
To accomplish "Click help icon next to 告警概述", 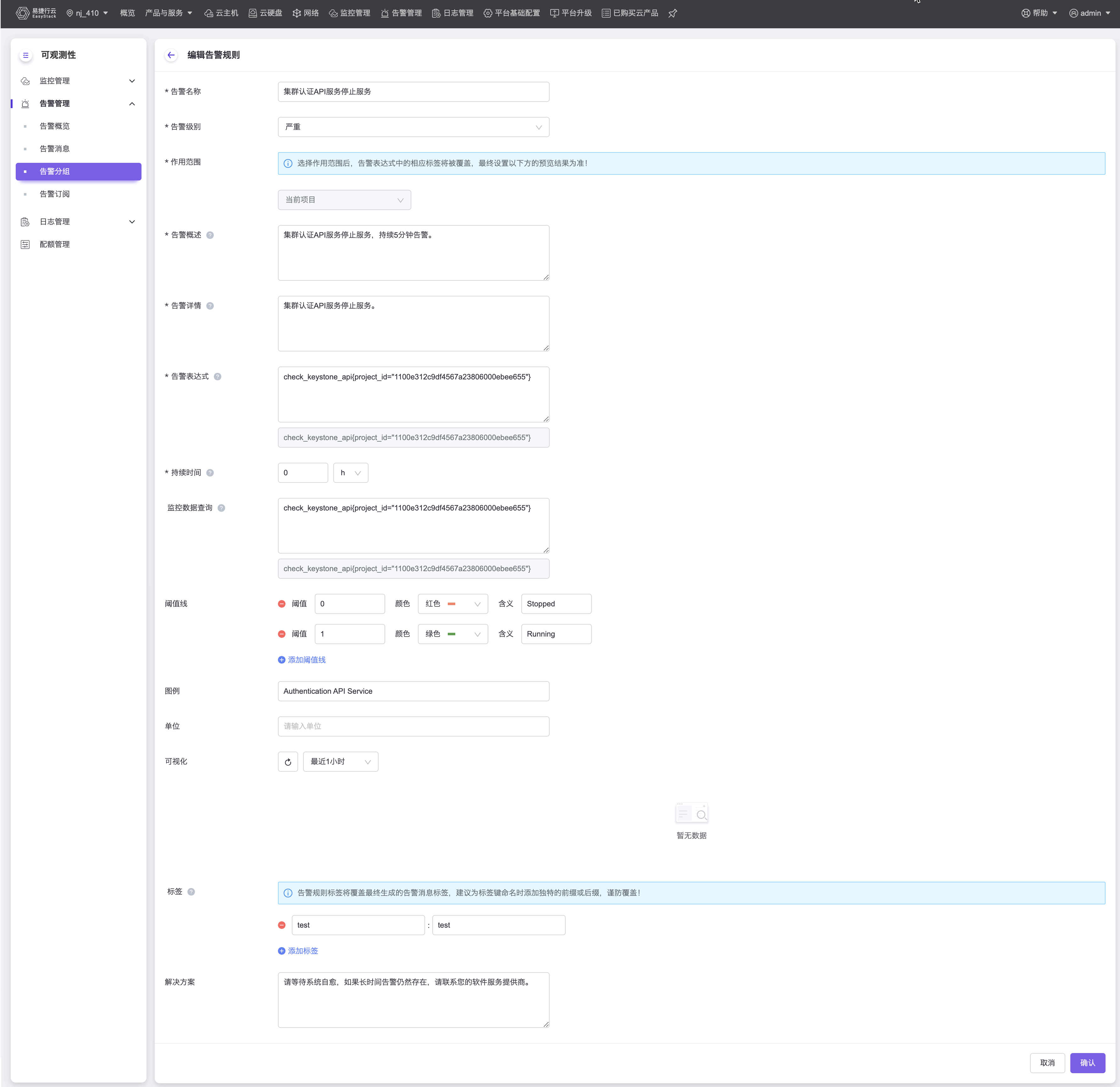I will click(210, 235).
